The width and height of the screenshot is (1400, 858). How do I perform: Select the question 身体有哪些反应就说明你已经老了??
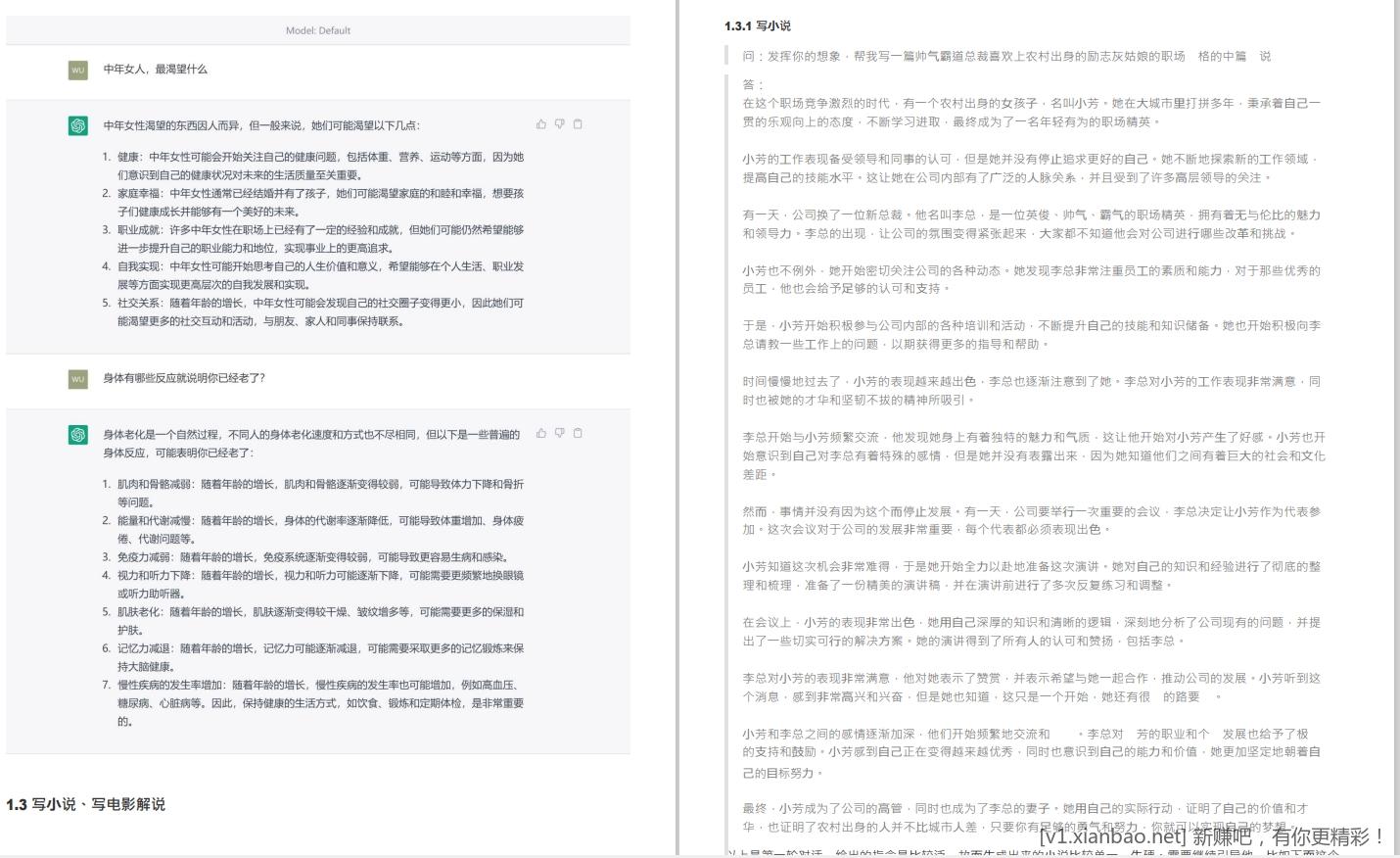184,378
